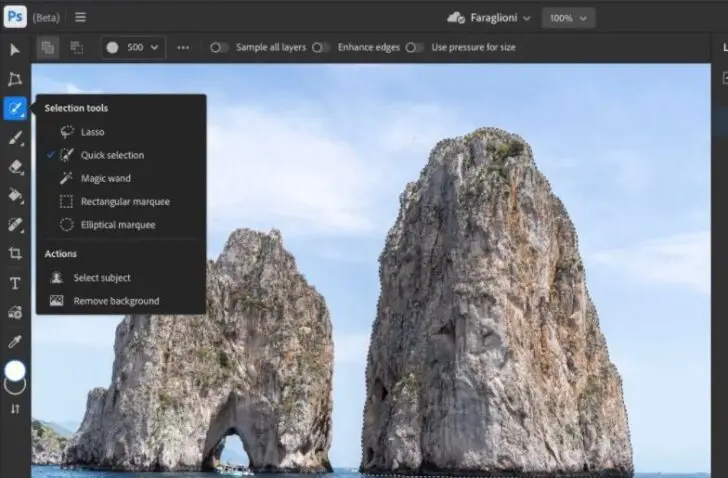Click the cloud sync status icon
Viewport: 728px width, 478px height.
[455, 18]
